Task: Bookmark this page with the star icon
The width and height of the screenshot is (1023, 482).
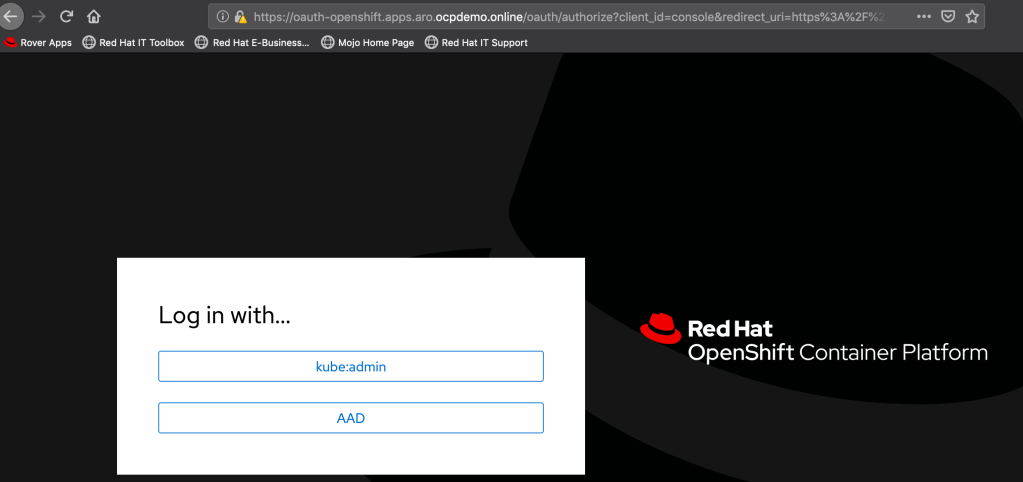Action: coord(971,17)
